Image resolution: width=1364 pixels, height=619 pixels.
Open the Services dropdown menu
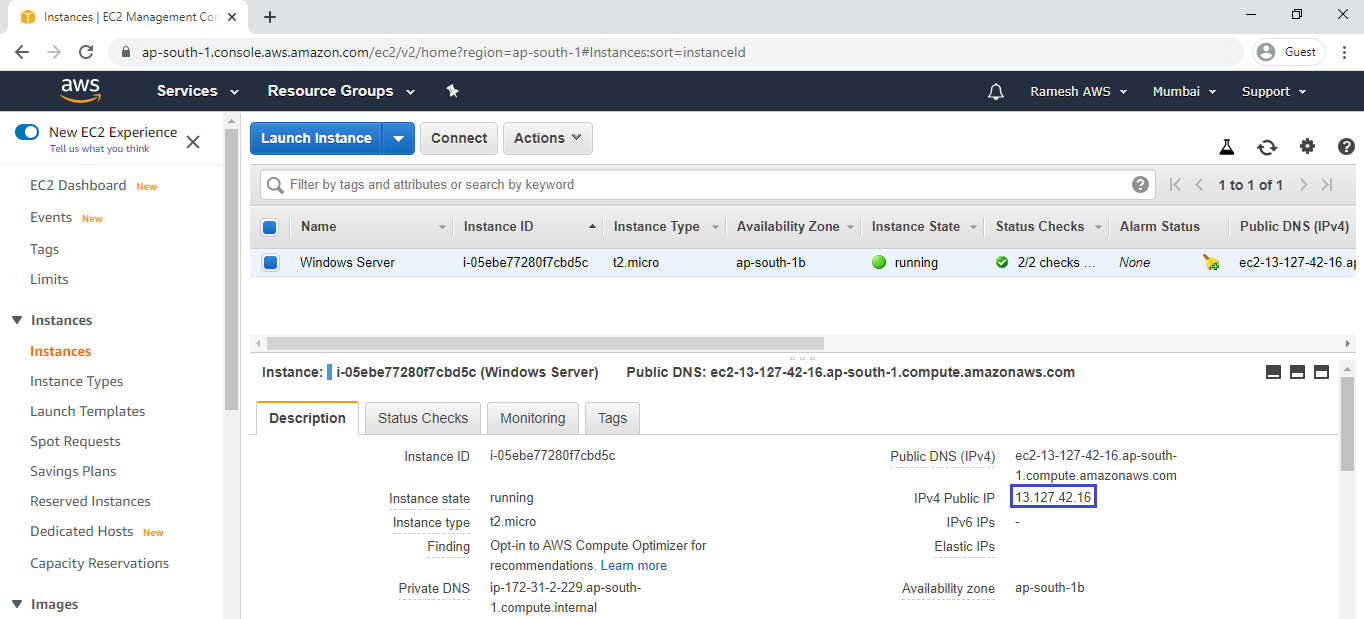pos(198,91)
